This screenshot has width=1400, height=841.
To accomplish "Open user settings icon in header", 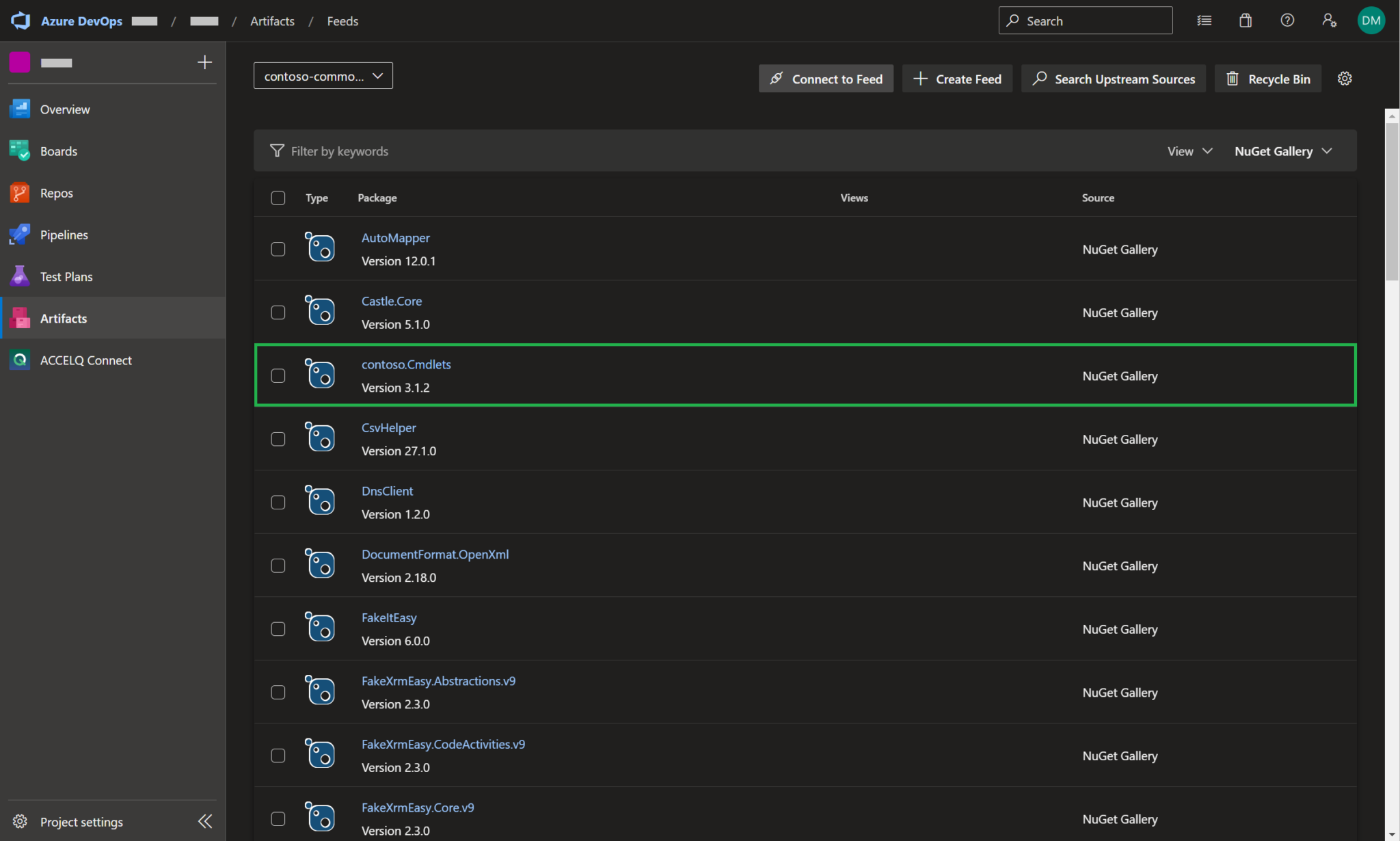I will 1329,21.
